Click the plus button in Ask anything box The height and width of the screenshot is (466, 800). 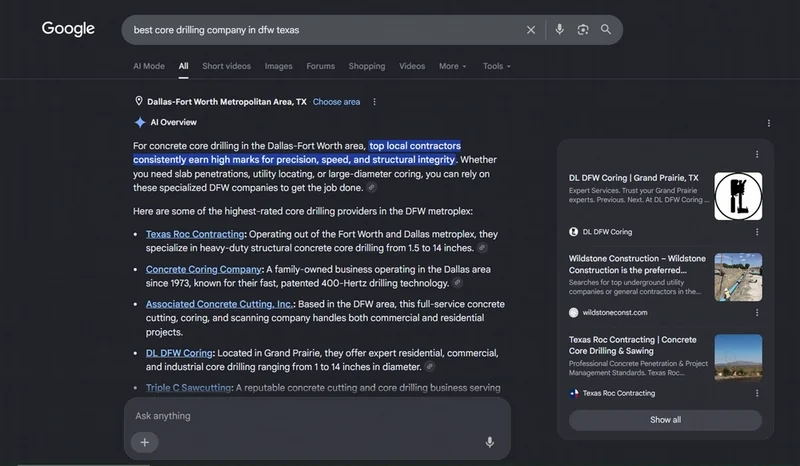[x=144, y=442]
